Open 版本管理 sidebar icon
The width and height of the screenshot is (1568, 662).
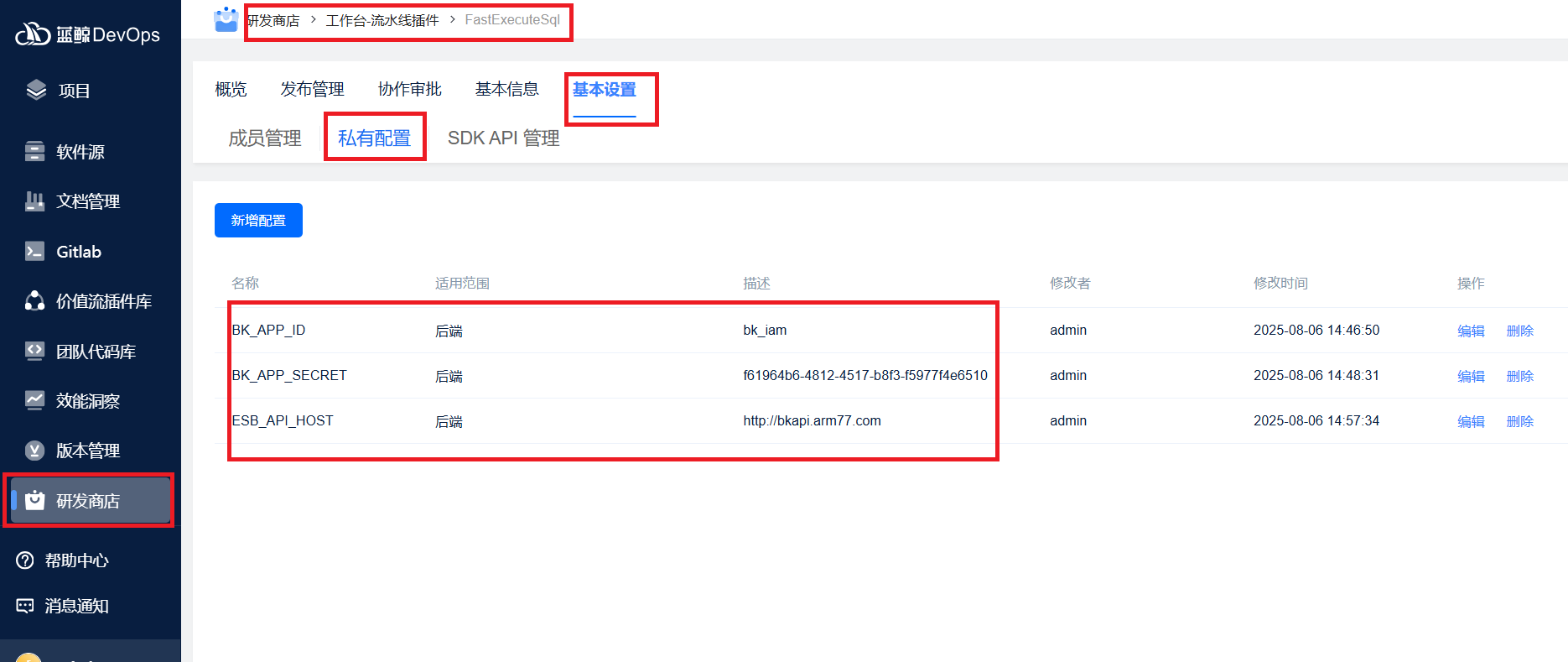(x=34, y=451)
